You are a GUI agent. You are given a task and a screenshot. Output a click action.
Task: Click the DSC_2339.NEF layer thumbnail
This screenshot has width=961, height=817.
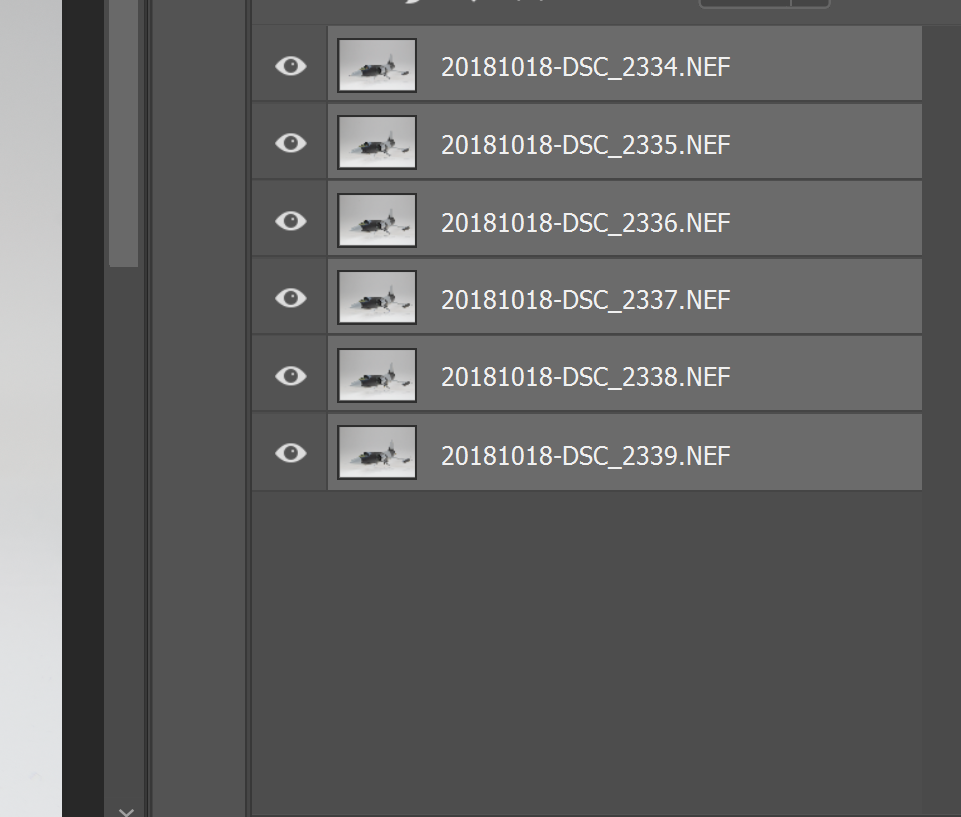tap(377, 453)
